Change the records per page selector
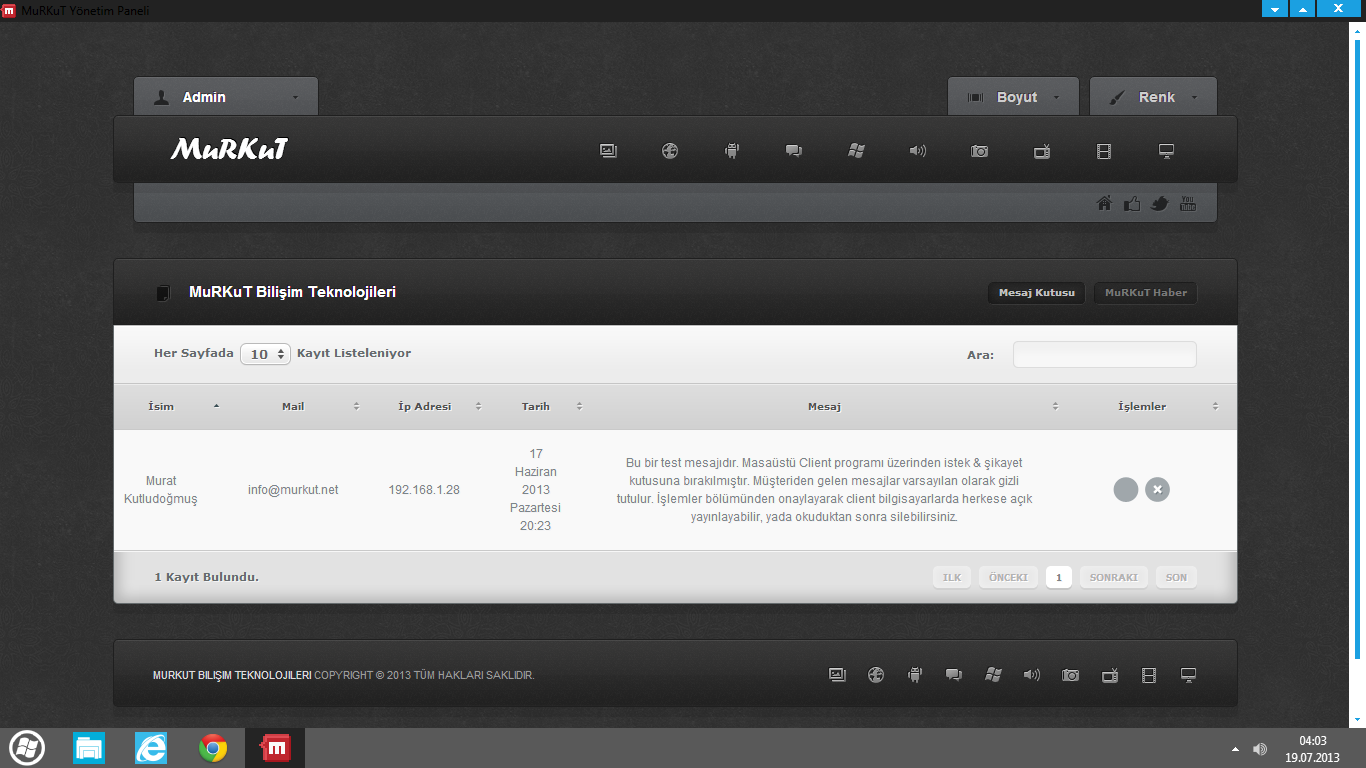The height and width of the screenshot is (768, 1366). pyautogui.click(x=265, y=354)
